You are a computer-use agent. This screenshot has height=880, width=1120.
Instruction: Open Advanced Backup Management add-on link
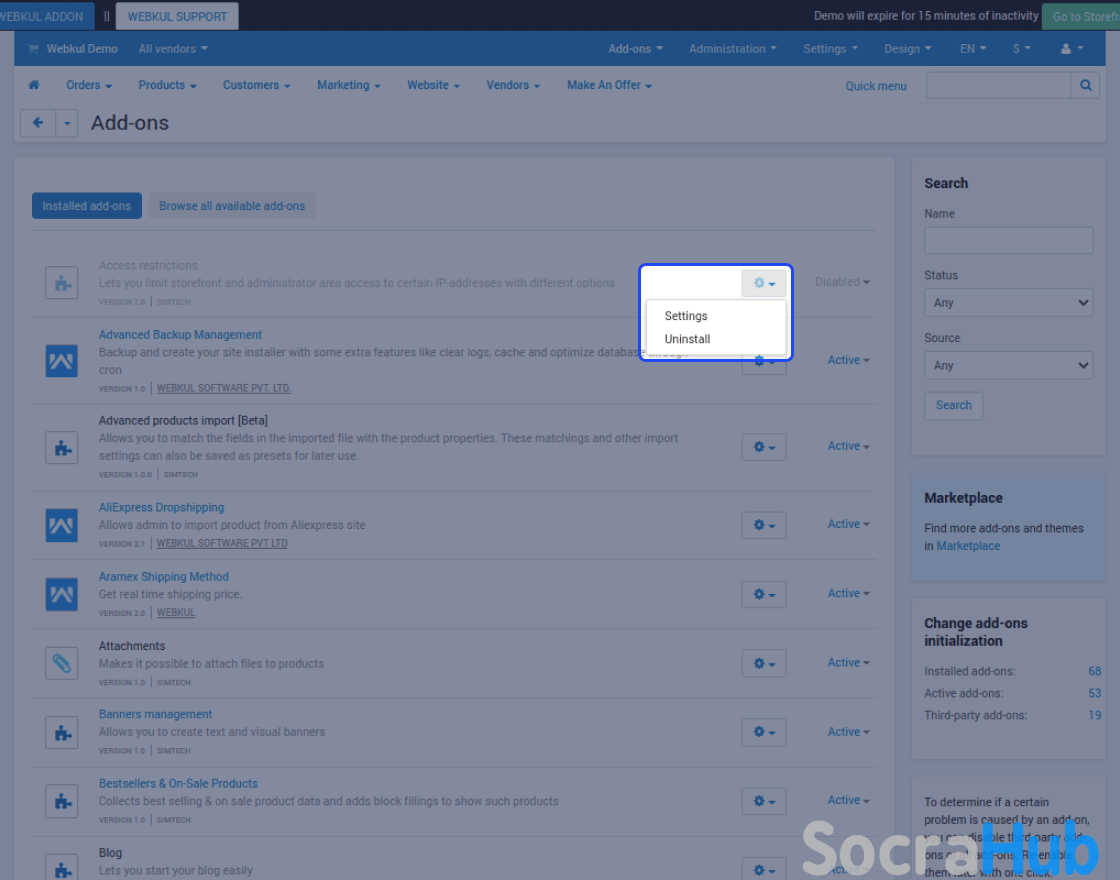click(x=180, y=334)
